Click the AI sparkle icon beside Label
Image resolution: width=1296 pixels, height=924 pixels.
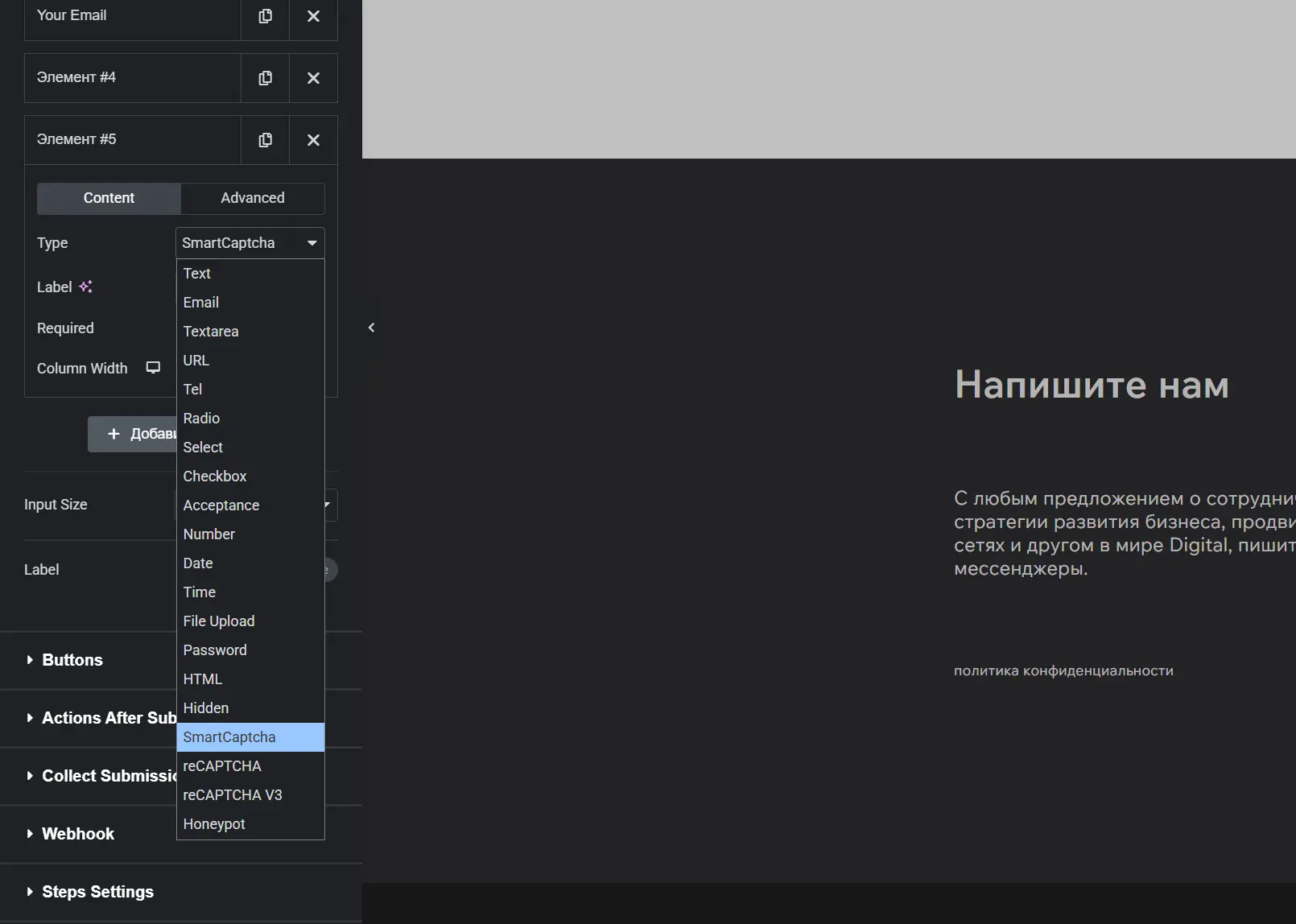[85, 287]
